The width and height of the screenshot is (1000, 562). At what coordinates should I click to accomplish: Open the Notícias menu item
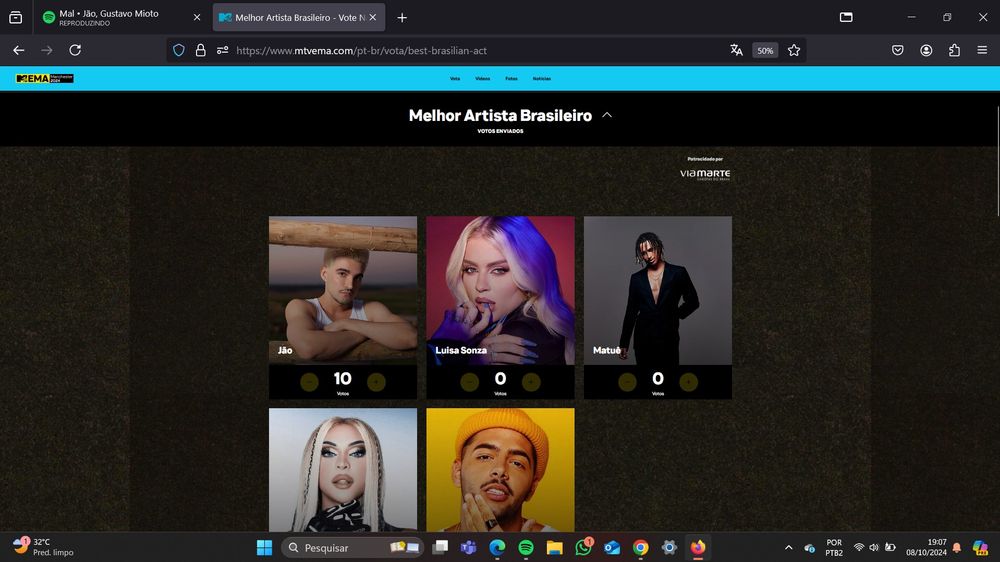tap(541, 78)
